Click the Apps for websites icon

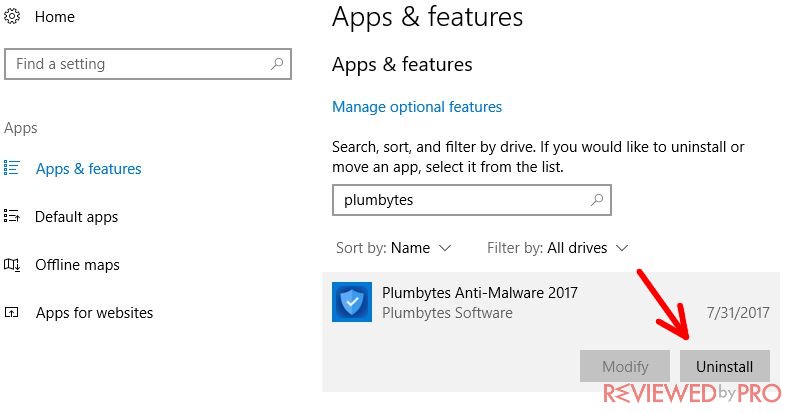12,312
